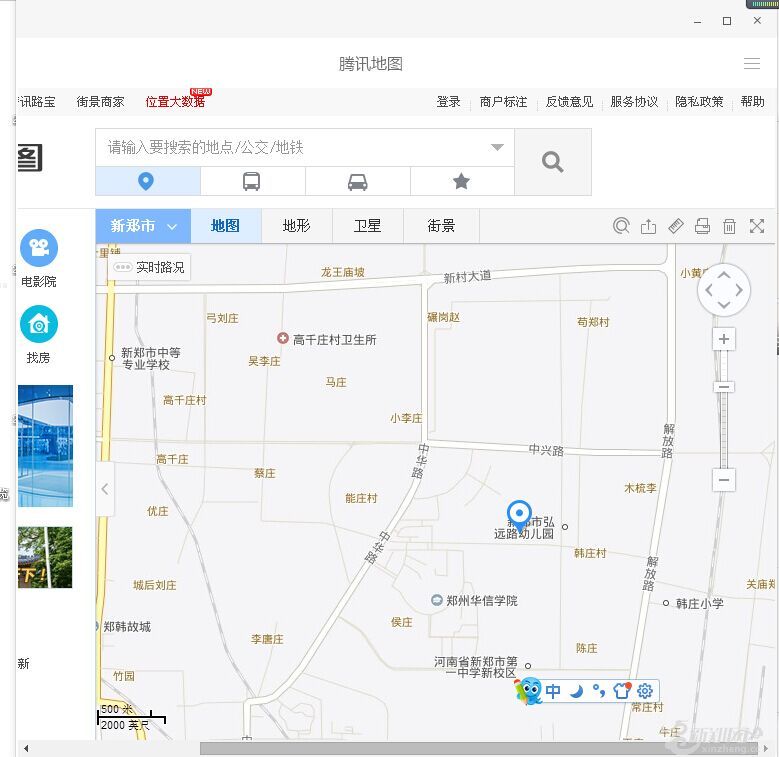Viewport: 779px width, 757px height.
Task: Click the 新村大道 road label
Action: [x=467, y=277]
